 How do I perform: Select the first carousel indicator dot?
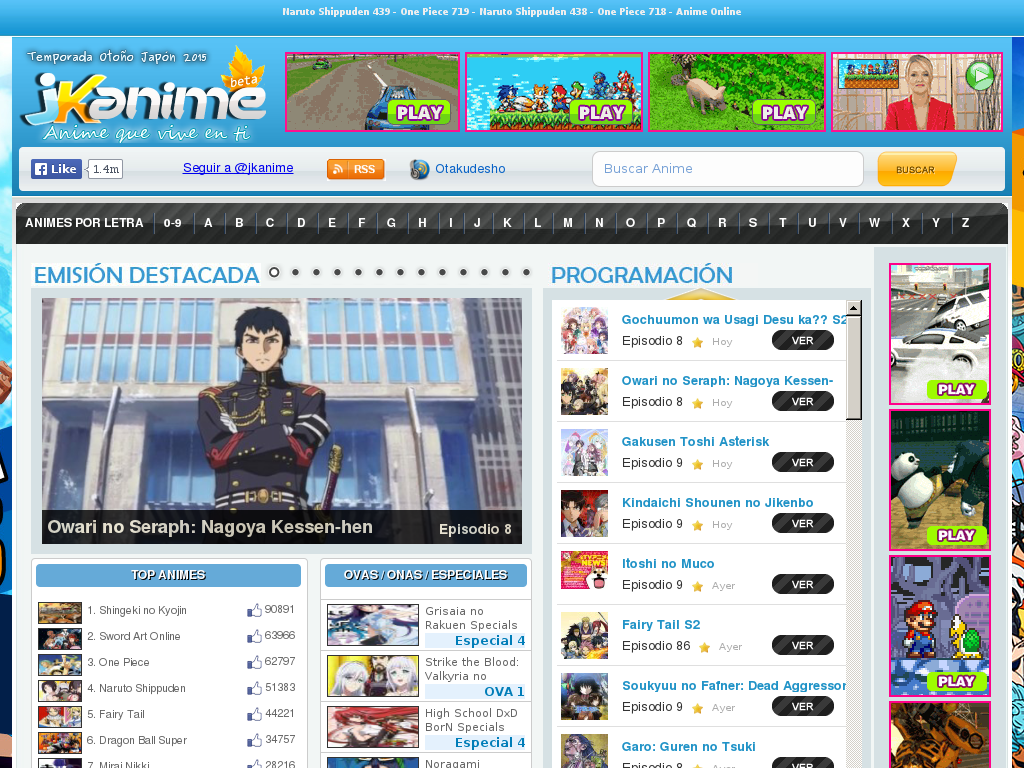coord(273,271)
